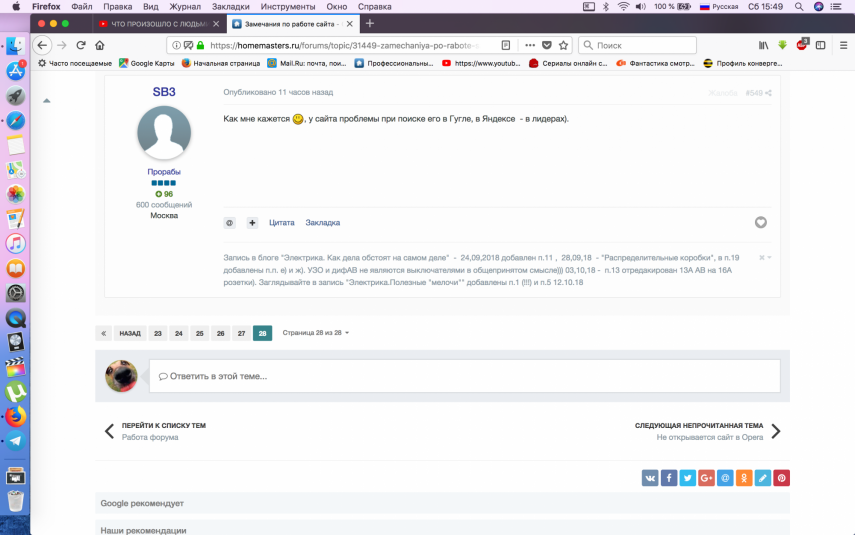Open Перейти к списку тем link

point(155,431)
